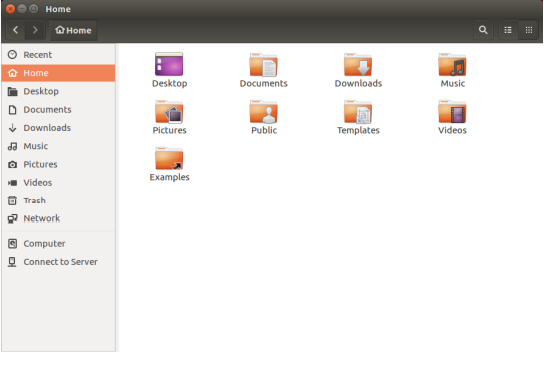Switch to icon grid view
Image resolution: width=544 pixels, height=370 pixels.
click(529, 30)
